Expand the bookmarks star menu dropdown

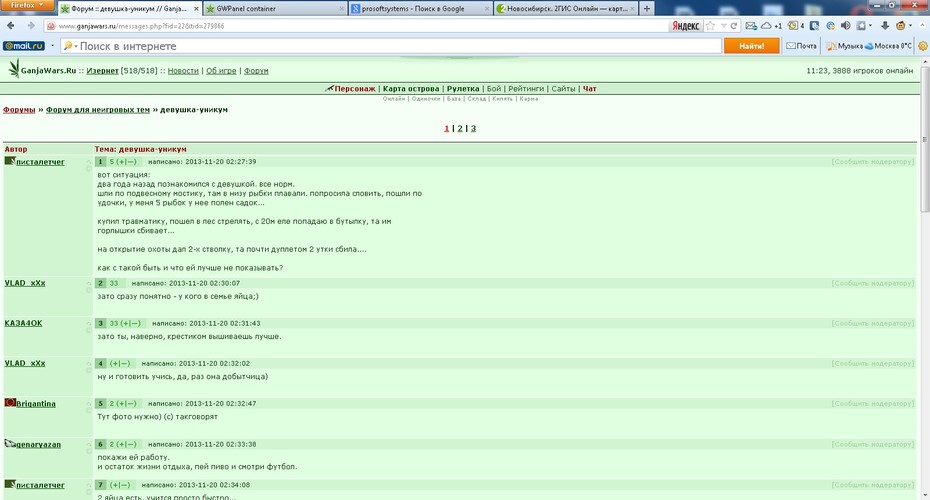[x=870, y=26]
